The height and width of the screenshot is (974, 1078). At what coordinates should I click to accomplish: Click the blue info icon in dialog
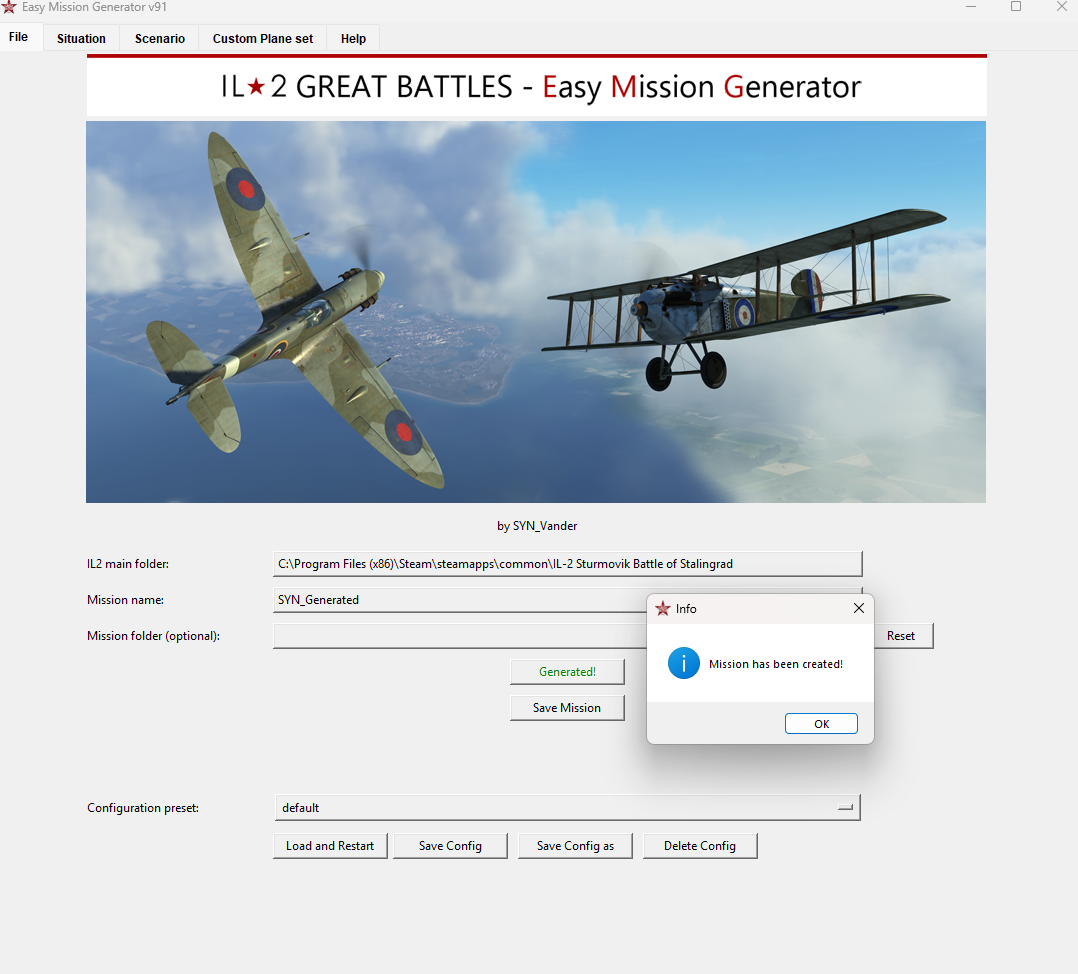point(683,663)
